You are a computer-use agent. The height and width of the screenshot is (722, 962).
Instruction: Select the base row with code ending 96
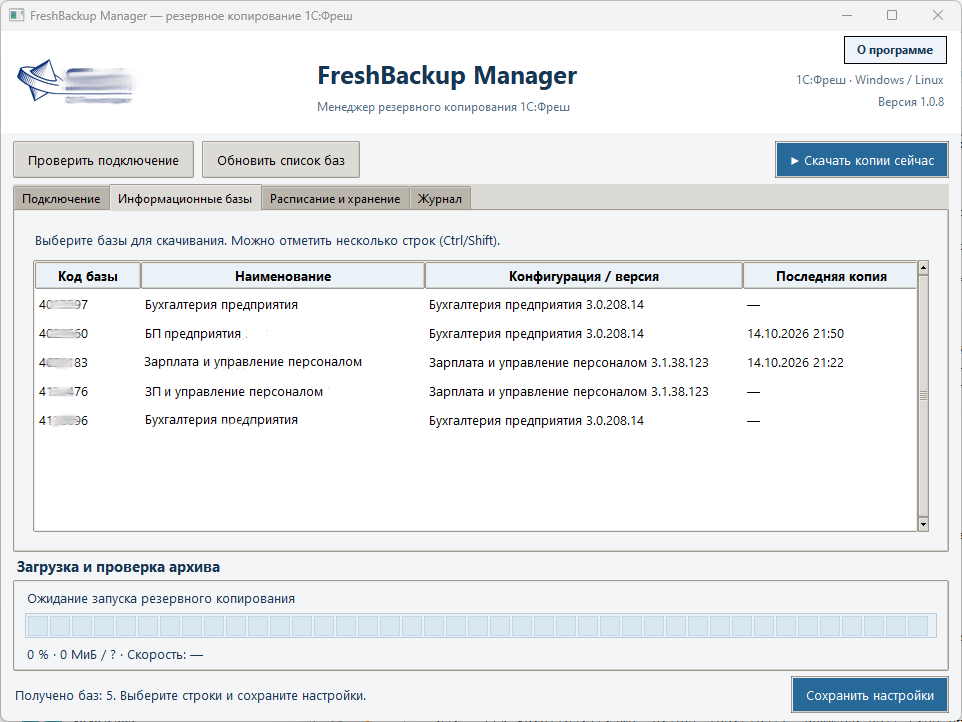pos(475,420)
